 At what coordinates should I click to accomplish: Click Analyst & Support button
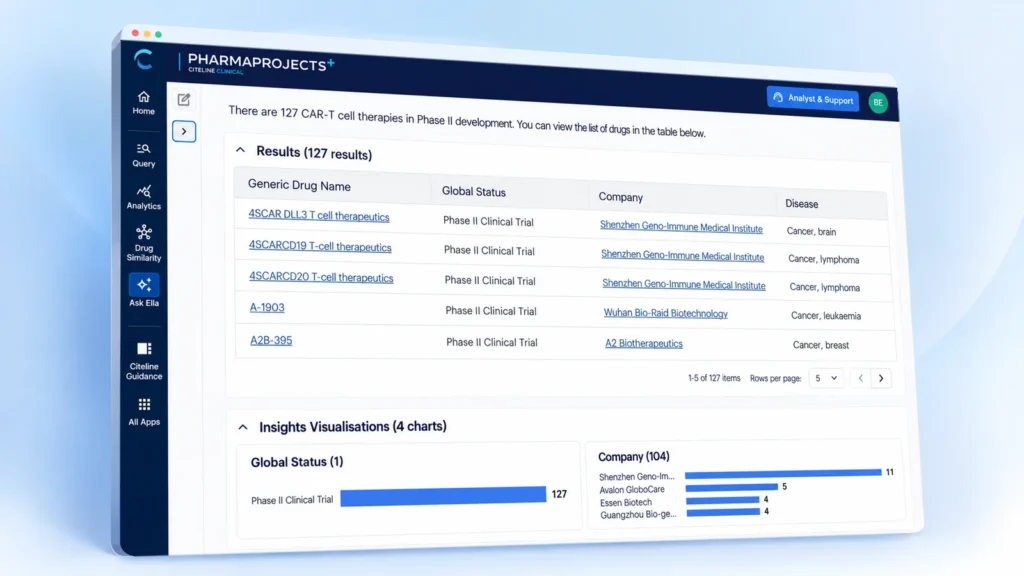pyautogui.click(x=813, y=99)
